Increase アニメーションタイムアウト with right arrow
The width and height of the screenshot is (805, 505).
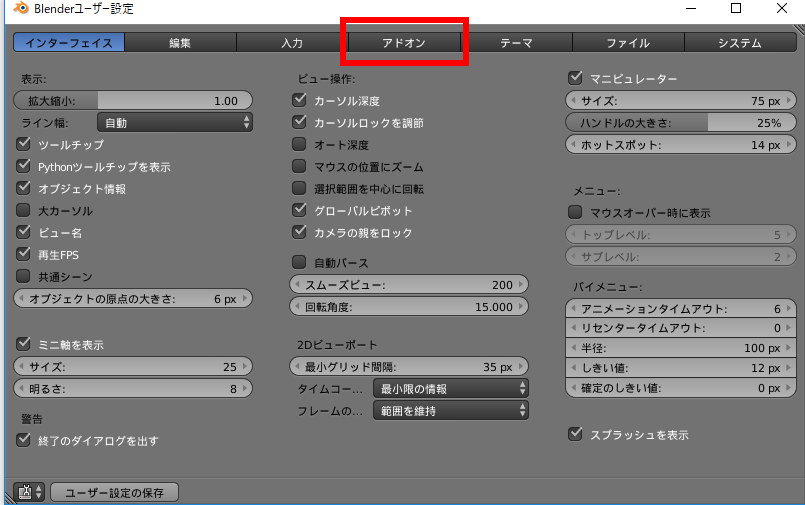789,308
